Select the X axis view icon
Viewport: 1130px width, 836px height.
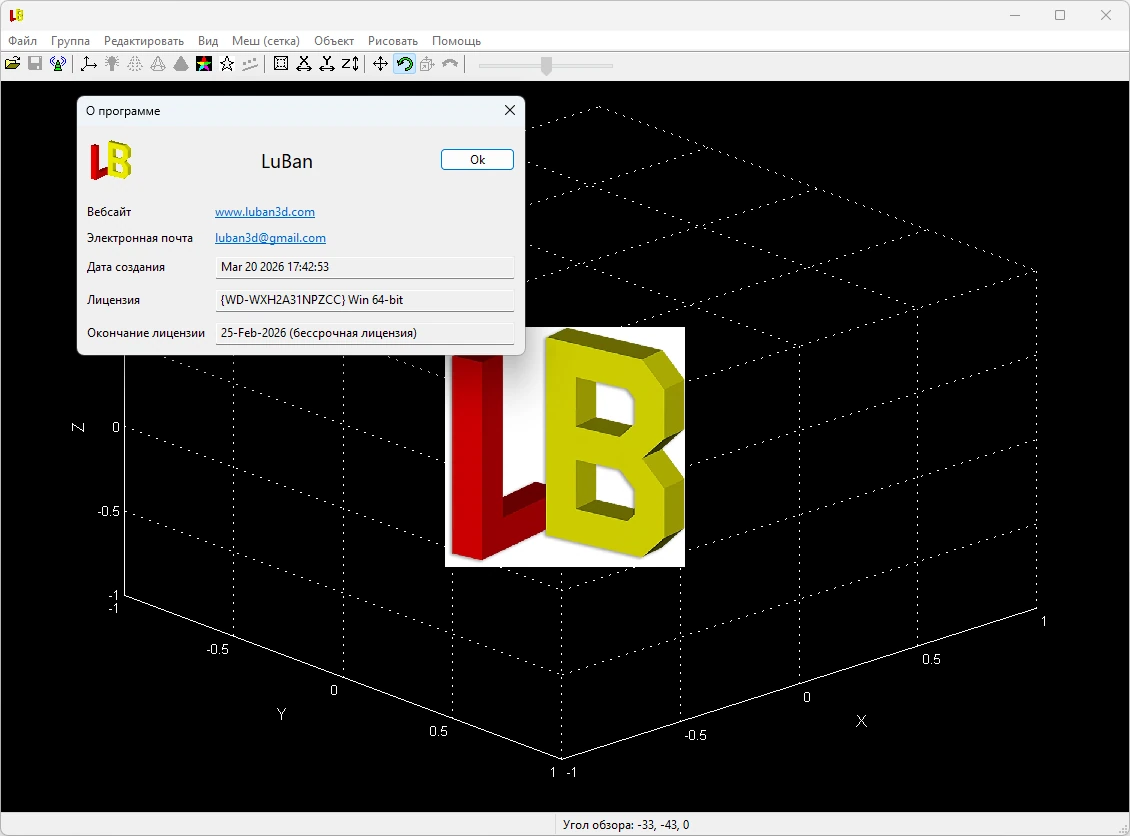[304, 64]
